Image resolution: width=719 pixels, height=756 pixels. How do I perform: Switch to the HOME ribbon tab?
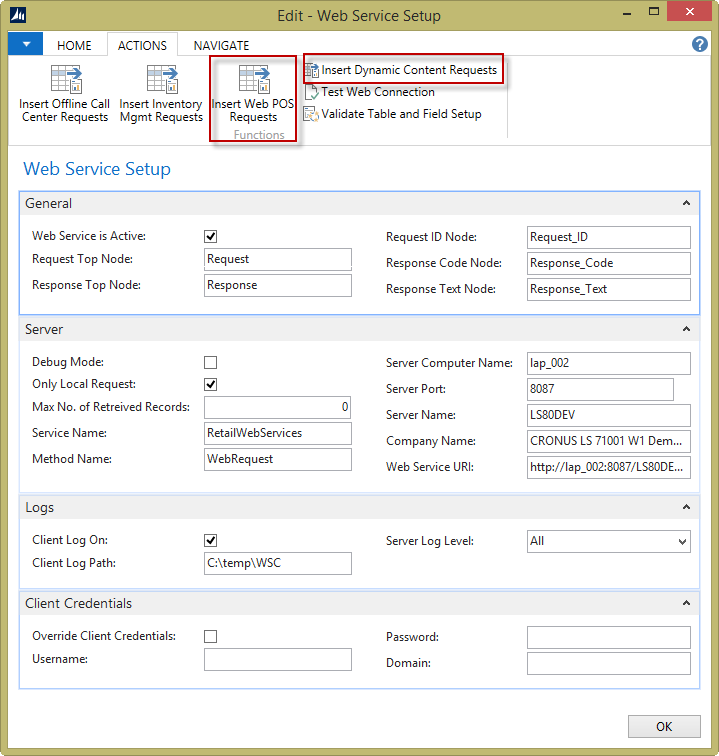click(x=74, y=45)
